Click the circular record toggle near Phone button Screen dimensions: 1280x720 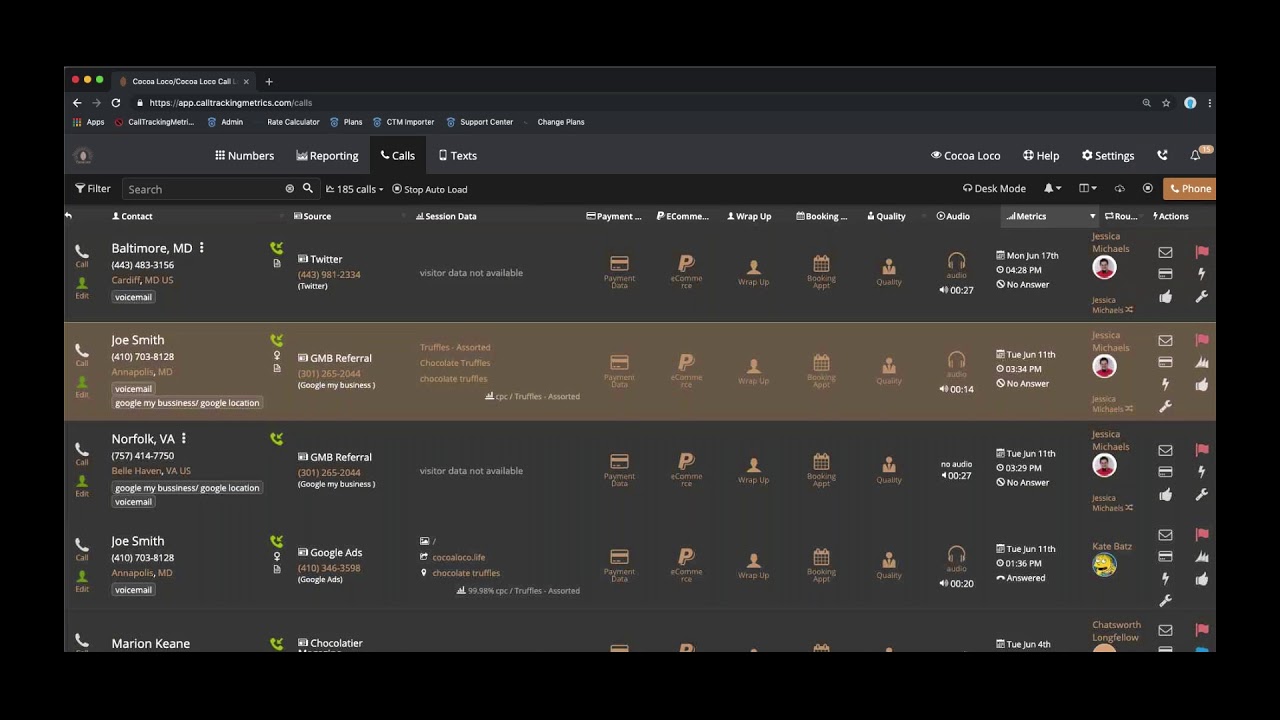coord(1148,188)
